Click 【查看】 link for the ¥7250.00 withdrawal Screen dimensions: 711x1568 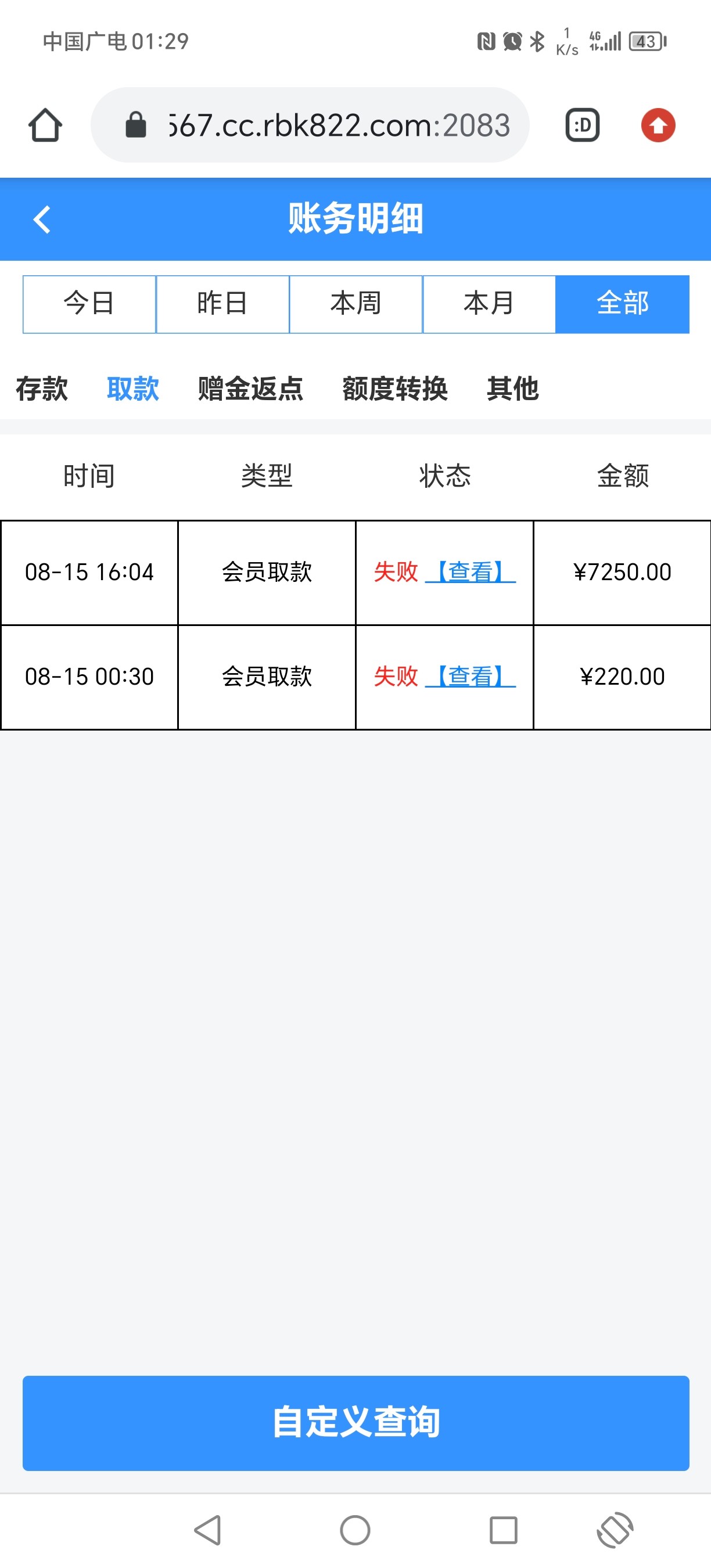(471, 572)
